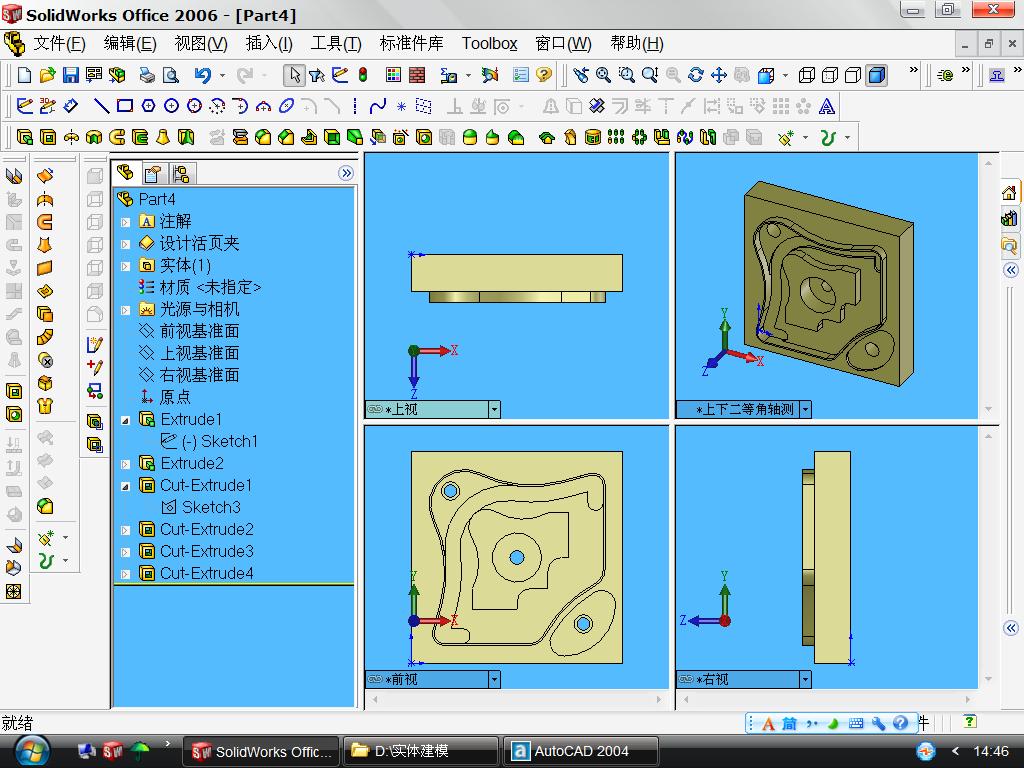
Task: Click the Pan view icon
Action: click(x=718, y=75)
